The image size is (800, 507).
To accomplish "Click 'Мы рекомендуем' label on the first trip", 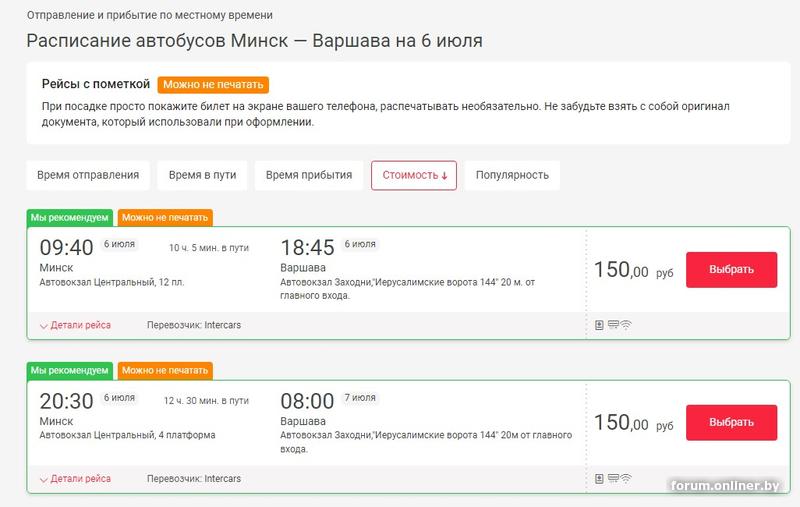I will (70, 217).
